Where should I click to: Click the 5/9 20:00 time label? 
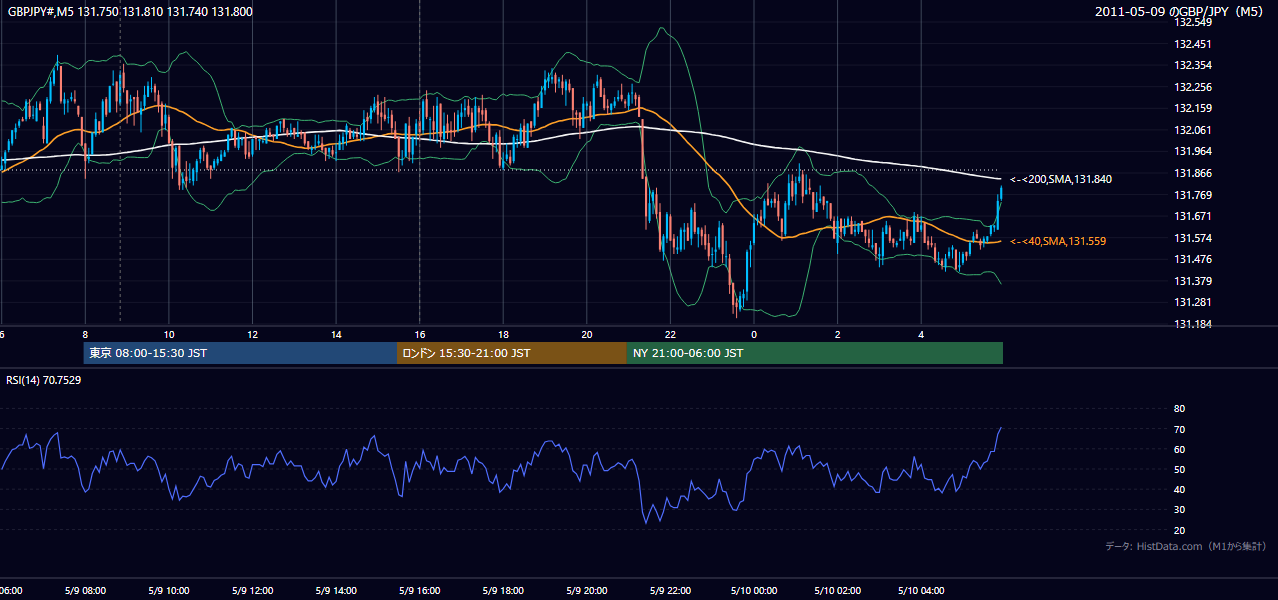coord(587,591)
